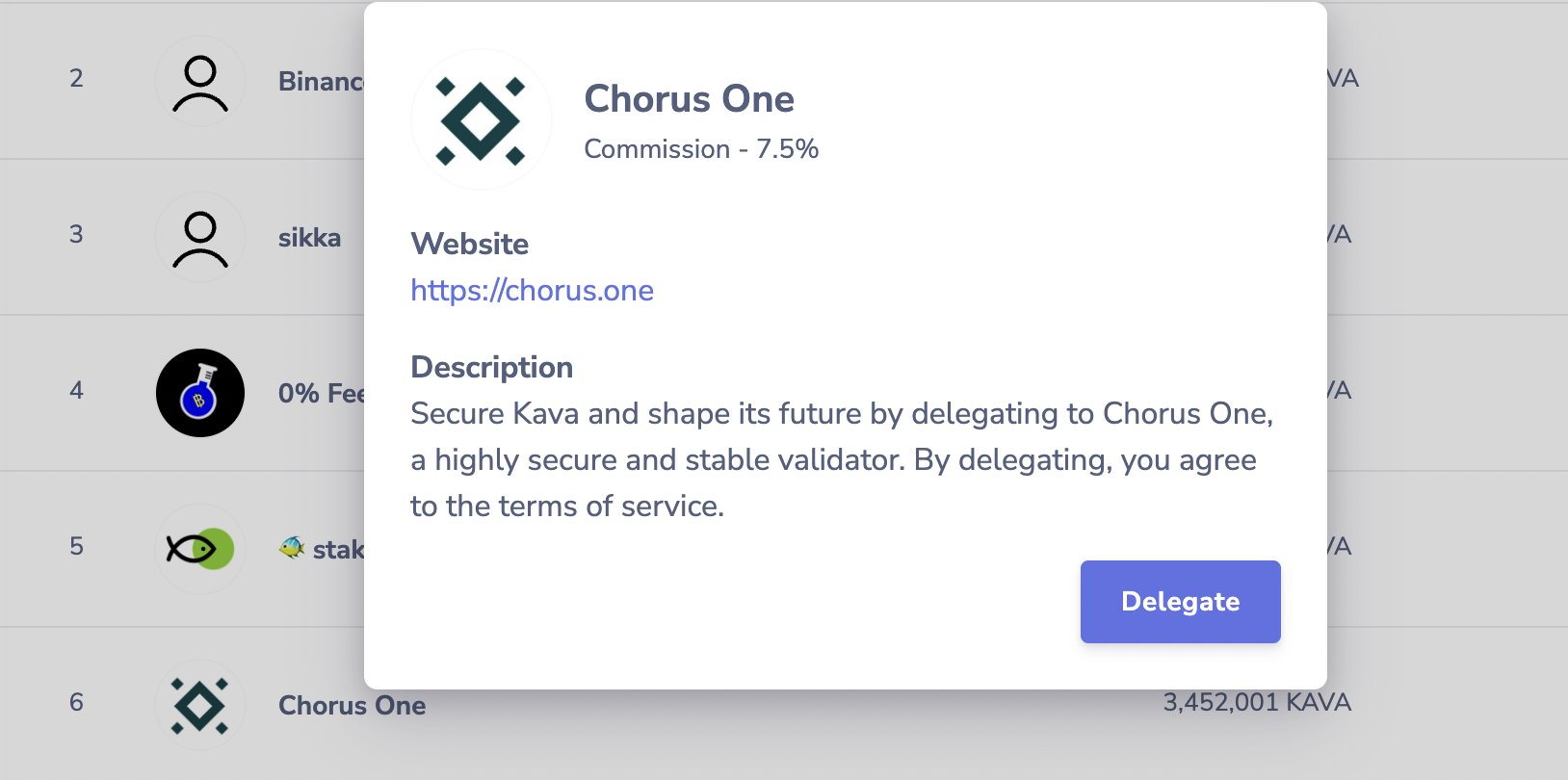The image size is (1568, 780).
Task: Click the sikka validator avatar icon
Action: point(200,238)
